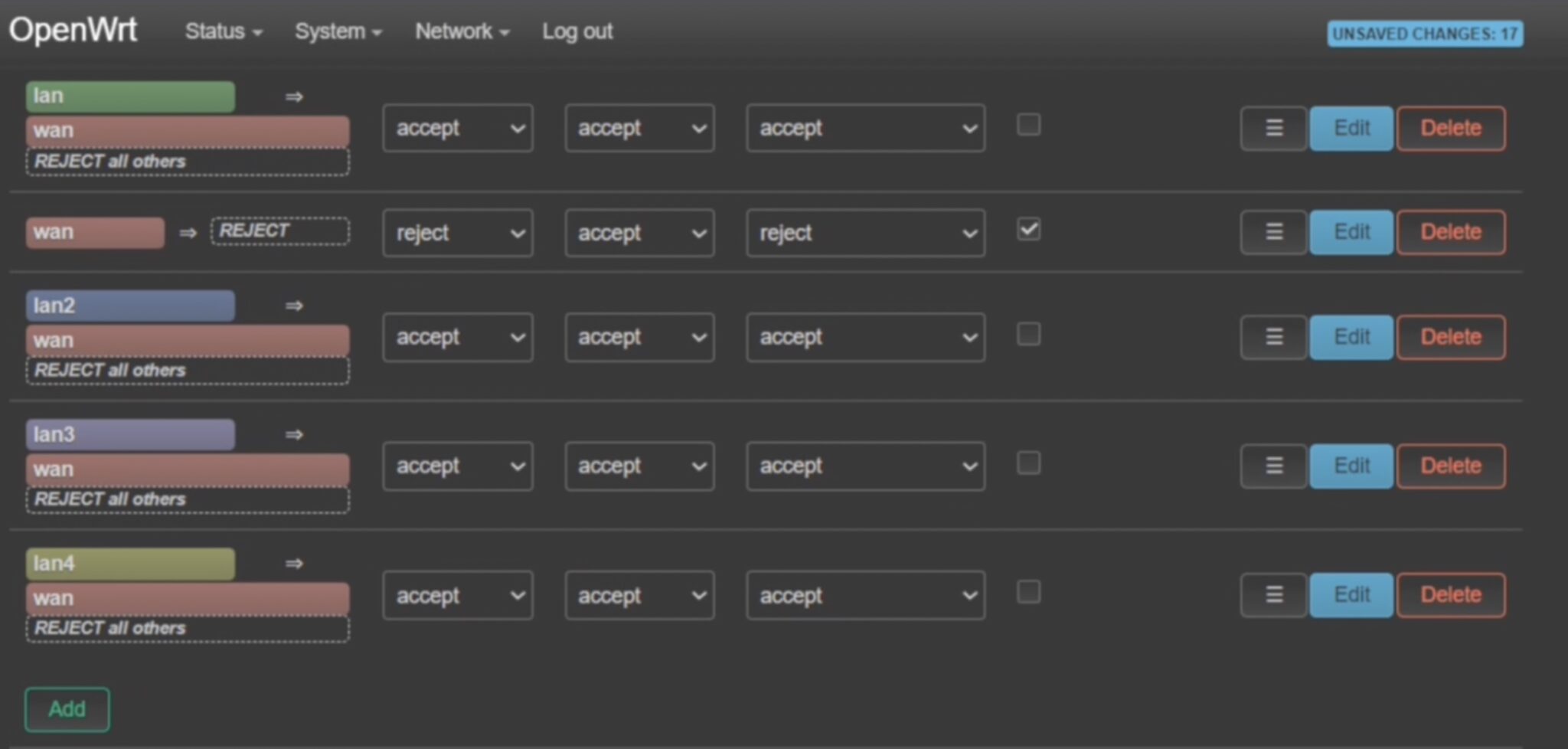Click the Unsaved Changes: 17 indicator
Viewport: 1568px width, 749px height.
(1424, 33)
